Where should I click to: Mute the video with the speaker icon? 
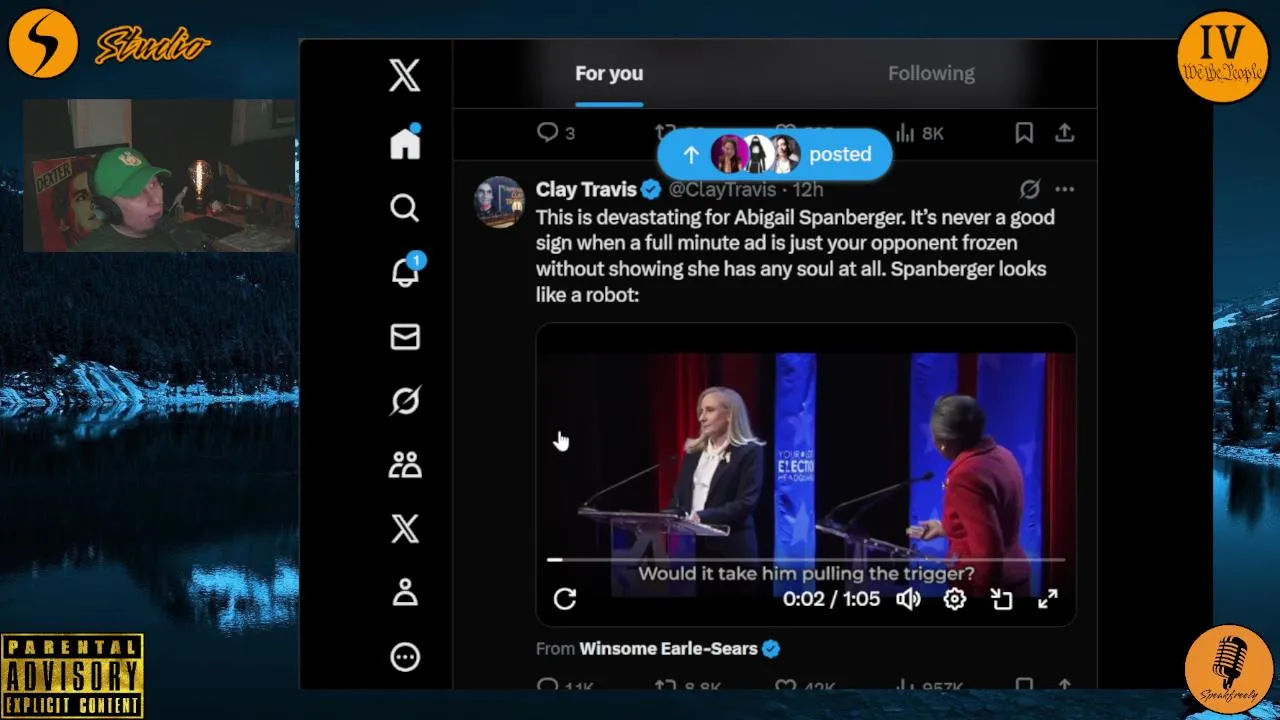[x=908, y=599]
